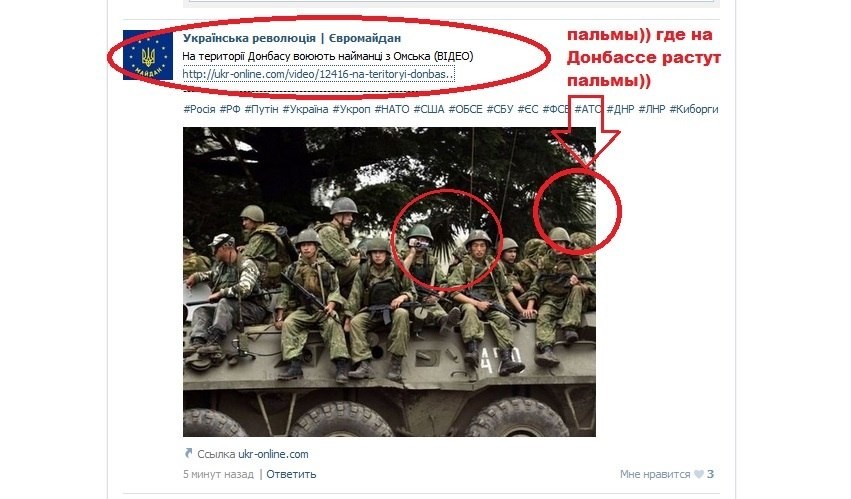Image resolution: width=851 pixels, height=499 pixels.
Task: Click the #Укроп hashtag
Action: (351, 109)
